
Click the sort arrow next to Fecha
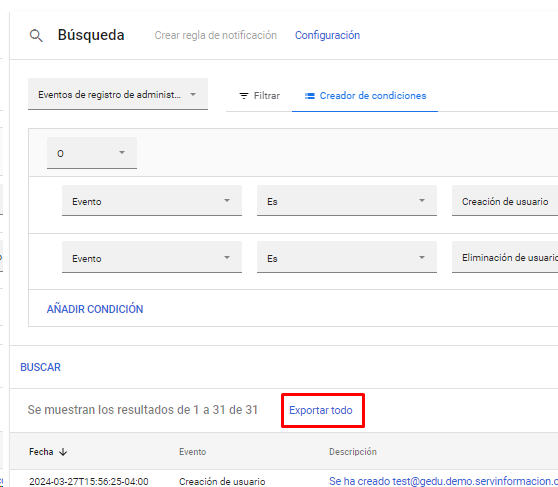(x=63, y=452)
